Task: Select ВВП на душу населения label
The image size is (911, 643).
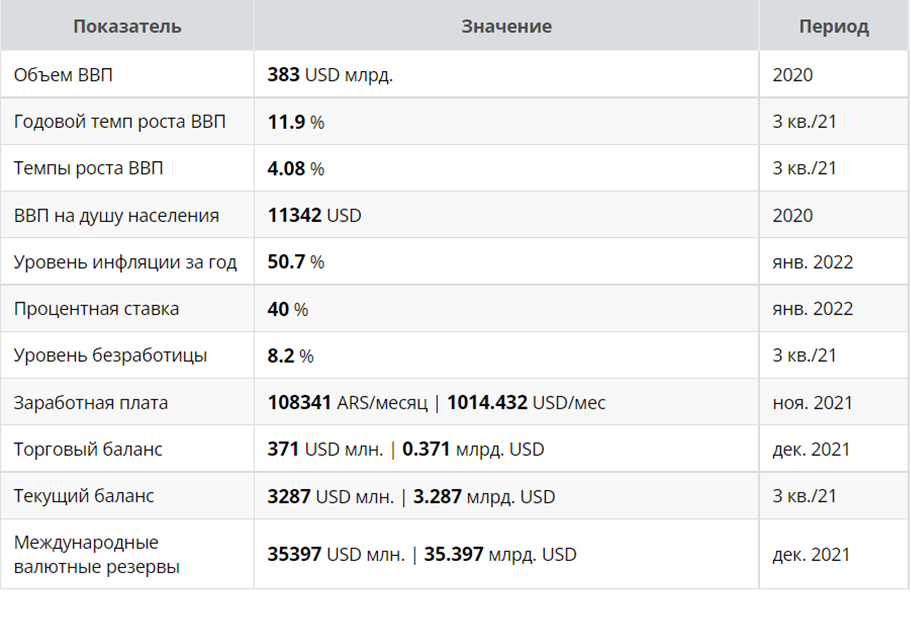Action: click(116, 215)
